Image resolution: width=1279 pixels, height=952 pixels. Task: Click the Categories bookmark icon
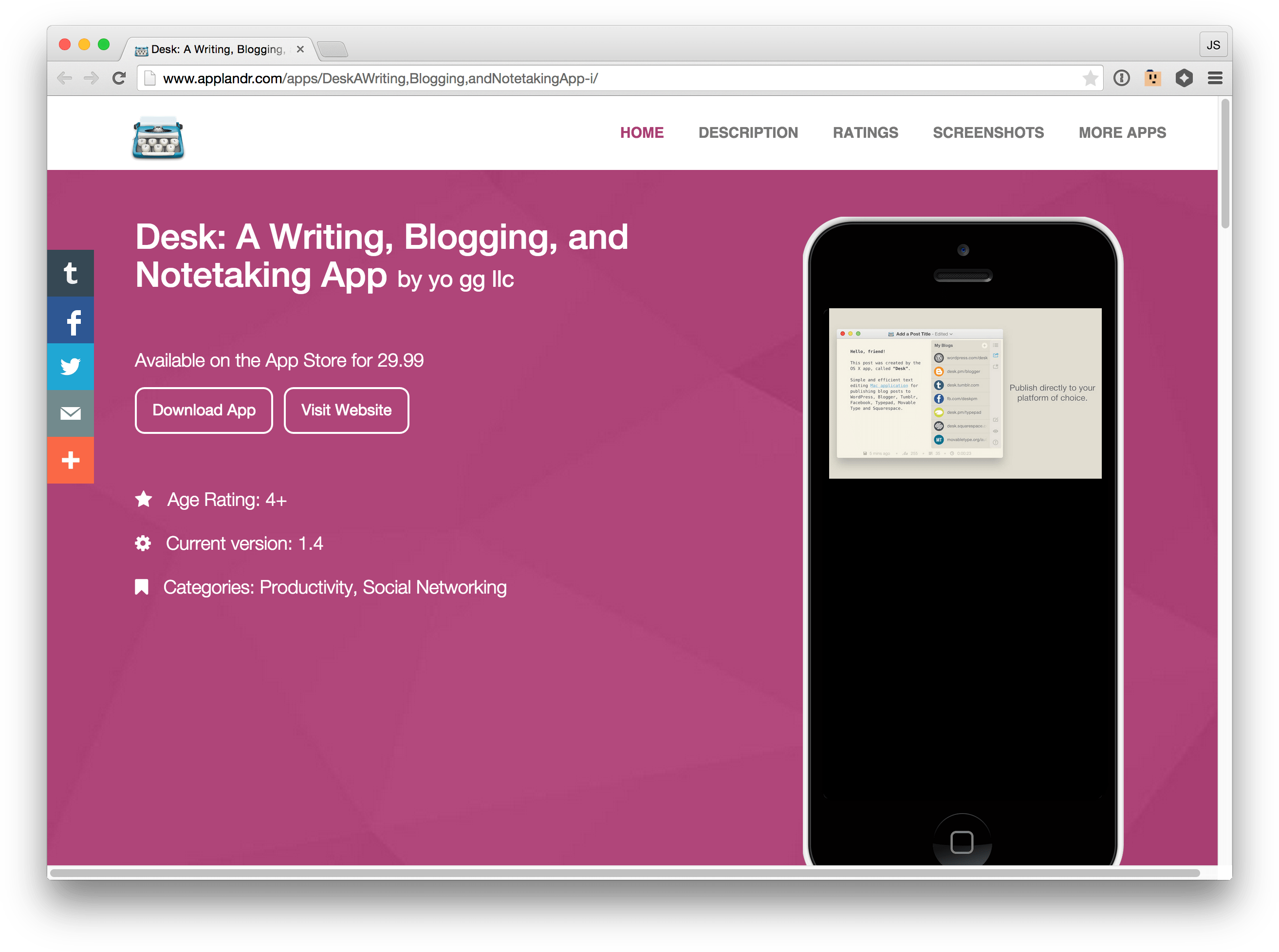(x=142, y=587)
